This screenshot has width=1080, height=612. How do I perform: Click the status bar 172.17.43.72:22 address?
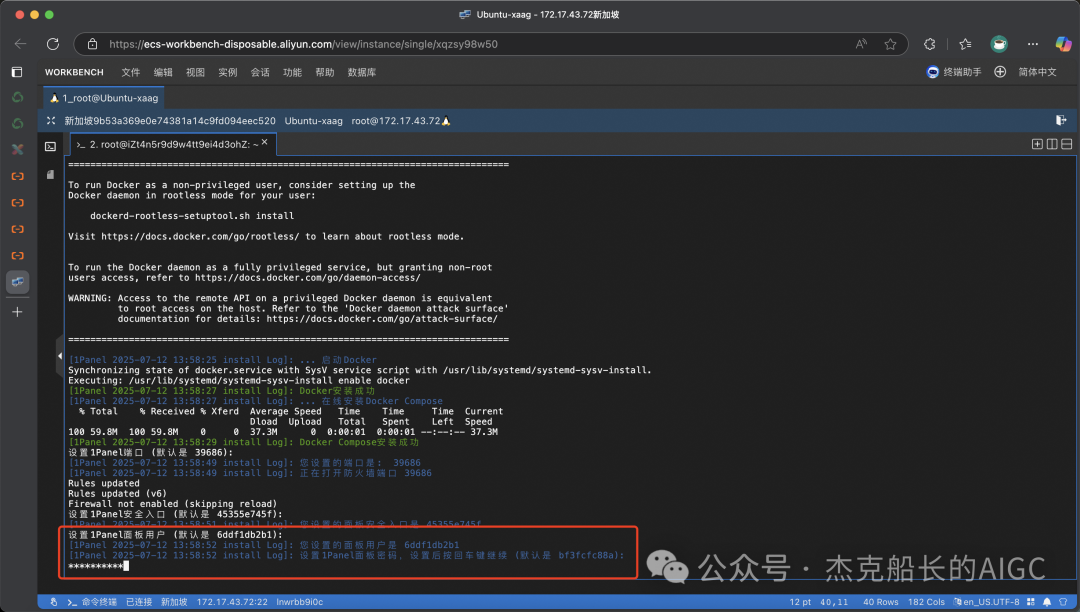click(x=232, y=602)
